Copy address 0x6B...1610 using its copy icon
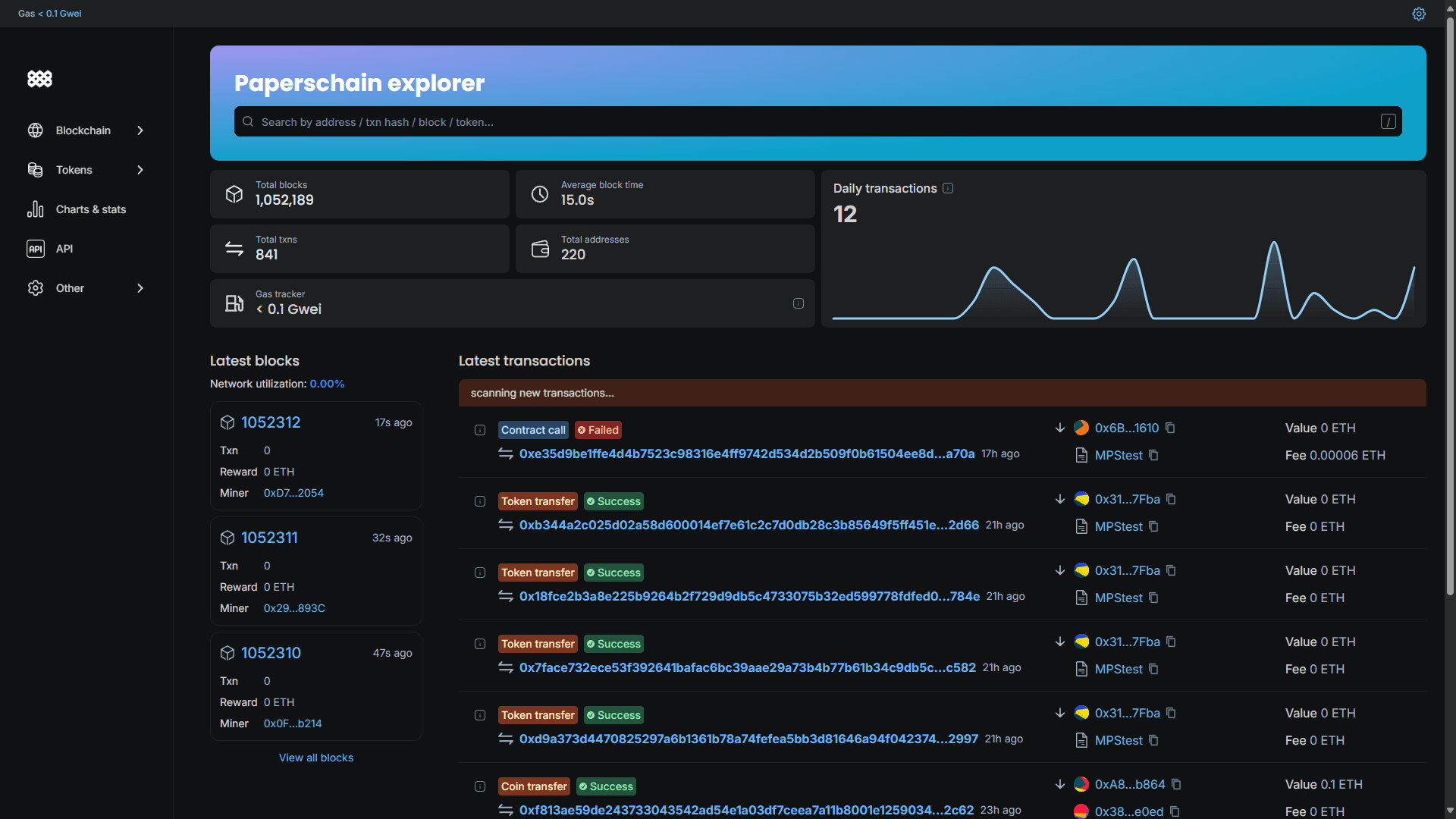Image resolution: width=1456 pixels, height=819 pixels. click(1169, 428)
